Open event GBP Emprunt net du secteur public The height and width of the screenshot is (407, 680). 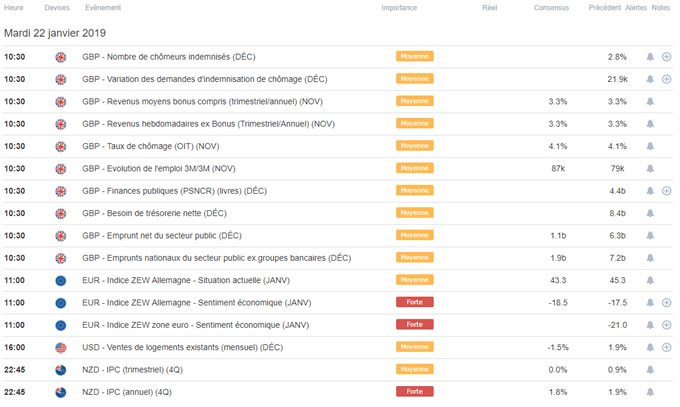pyautogui.click(x=162, y=236)
